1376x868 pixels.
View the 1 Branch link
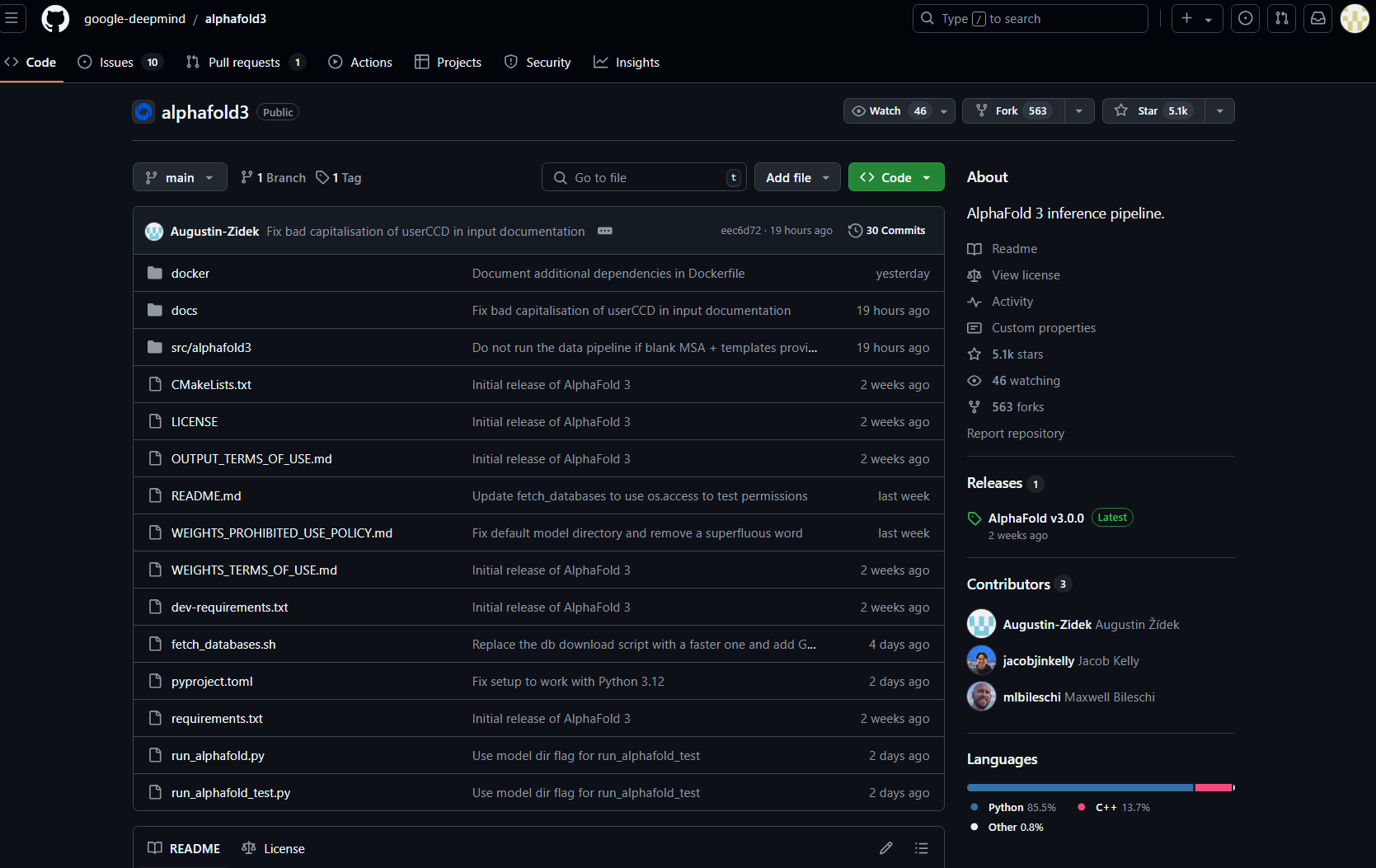click(x=273, y=177)
